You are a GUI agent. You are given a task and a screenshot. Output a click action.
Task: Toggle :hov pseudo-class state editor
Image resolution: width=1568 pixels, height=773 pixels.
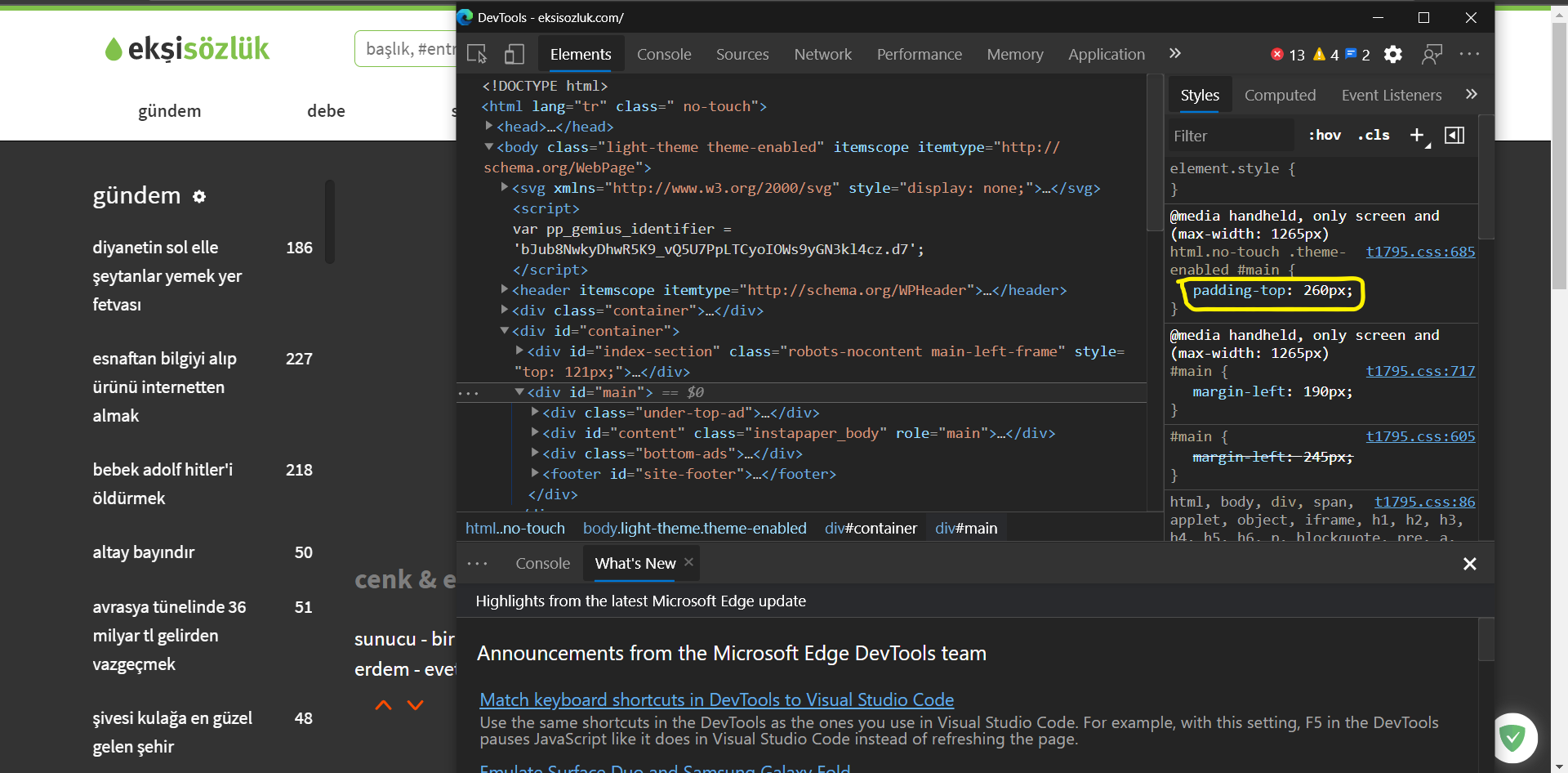[1324, 135]
